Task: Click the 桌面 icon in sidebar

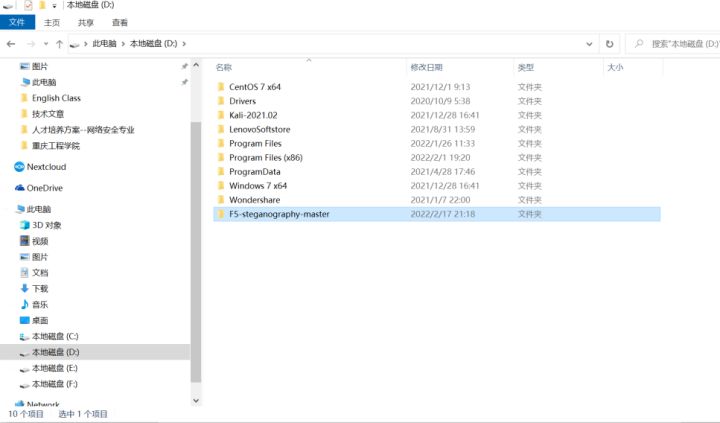Action: tap(25, 320)
